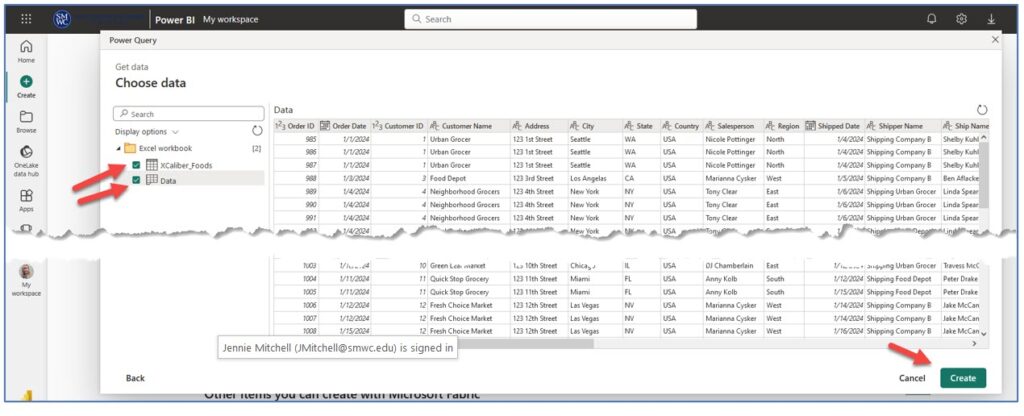Select the Address column header
1024x416 pixels.
(x=539, y=126)
